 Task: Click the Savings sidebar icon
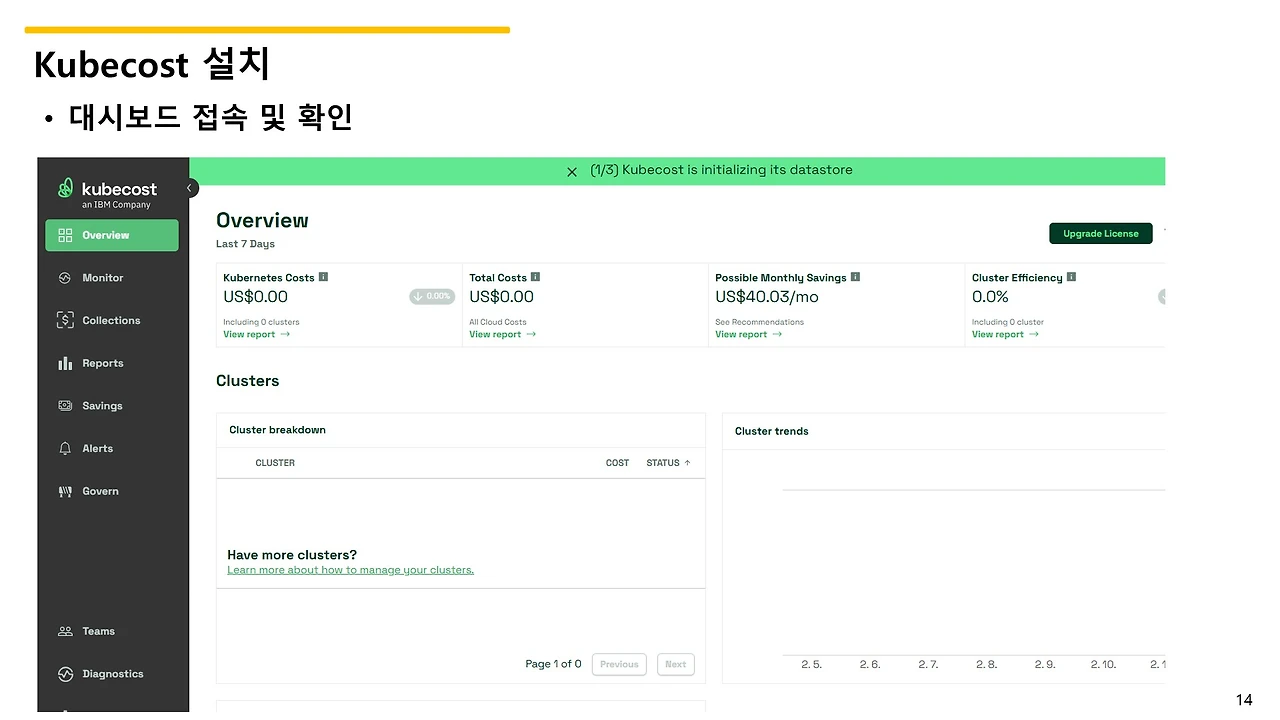point(65,406)
